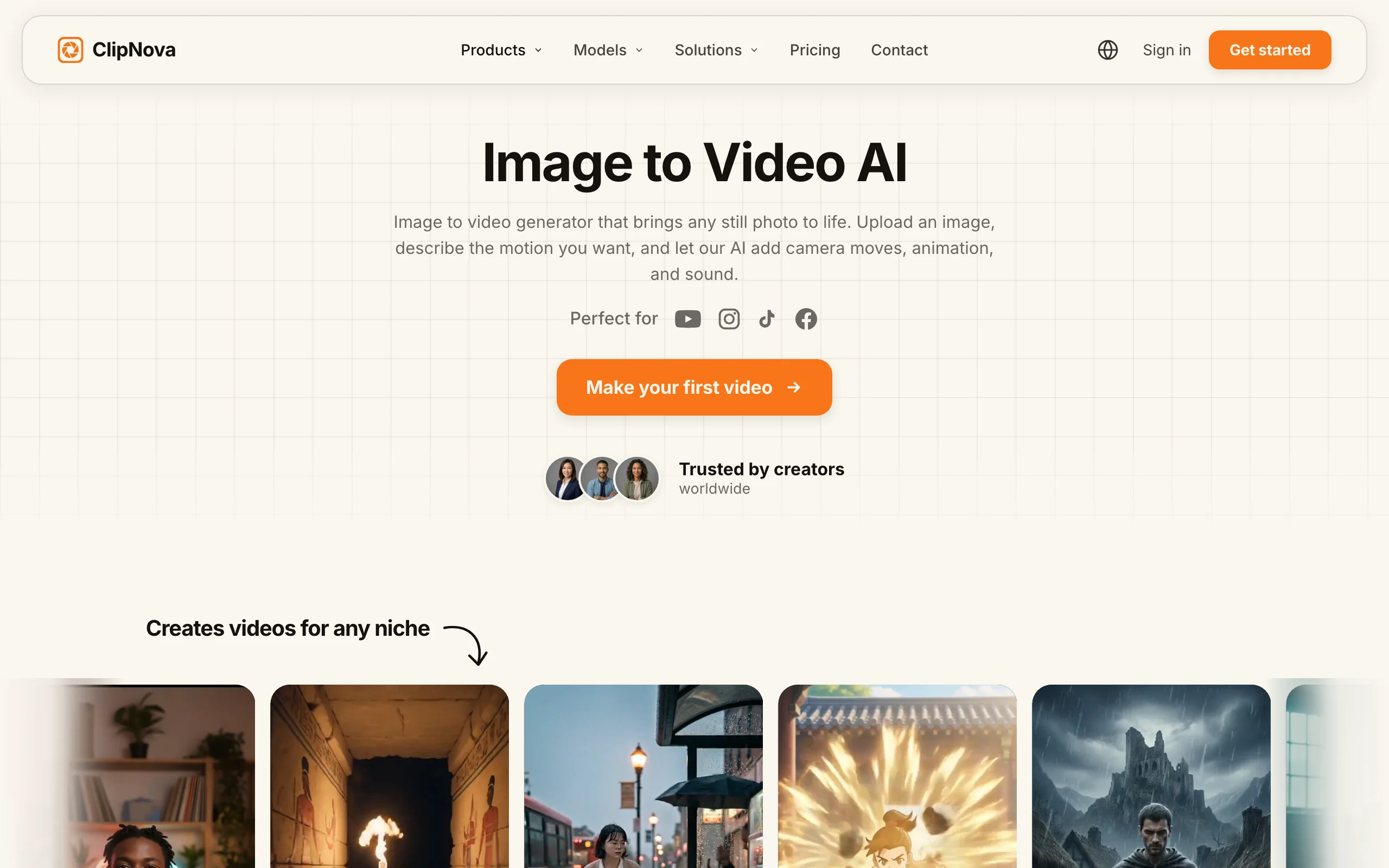
Task: Click the Creates videos for any niche heading
Action: [x=288, y=629]
